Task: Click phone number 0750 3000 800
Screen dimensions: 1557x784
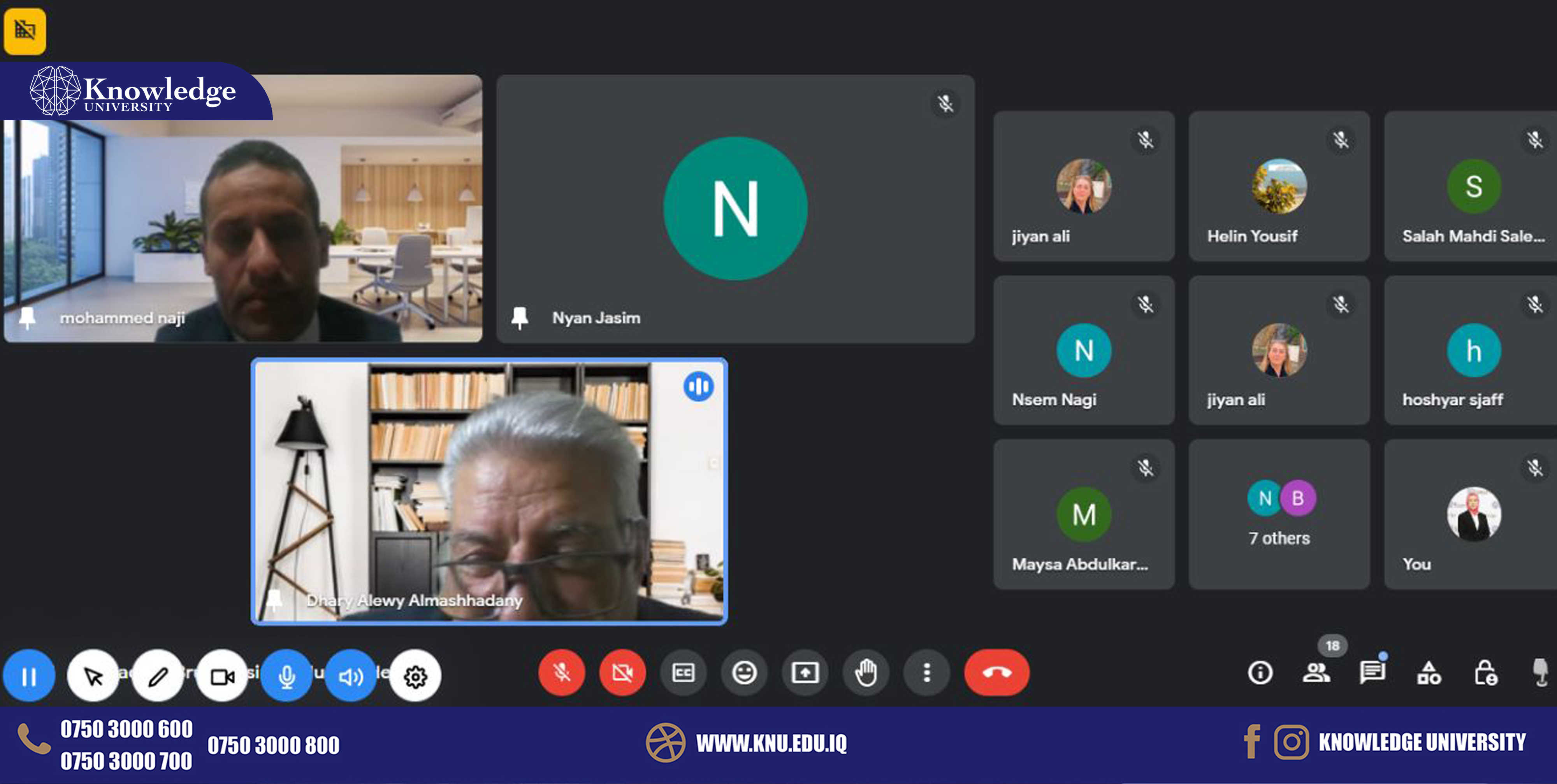Action: (x=273, y=745)
